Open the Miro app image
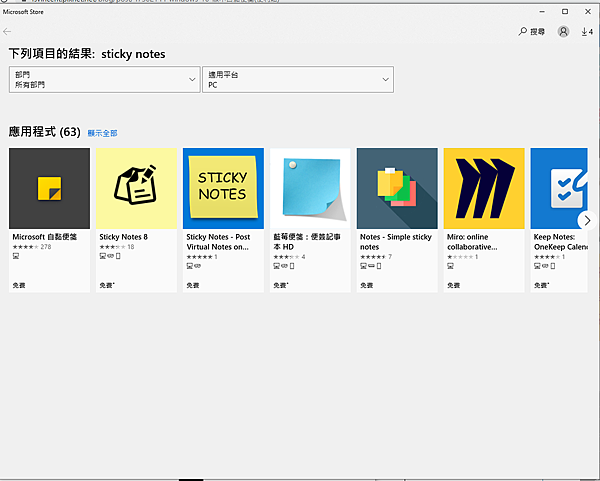 (x=484, y=188)
